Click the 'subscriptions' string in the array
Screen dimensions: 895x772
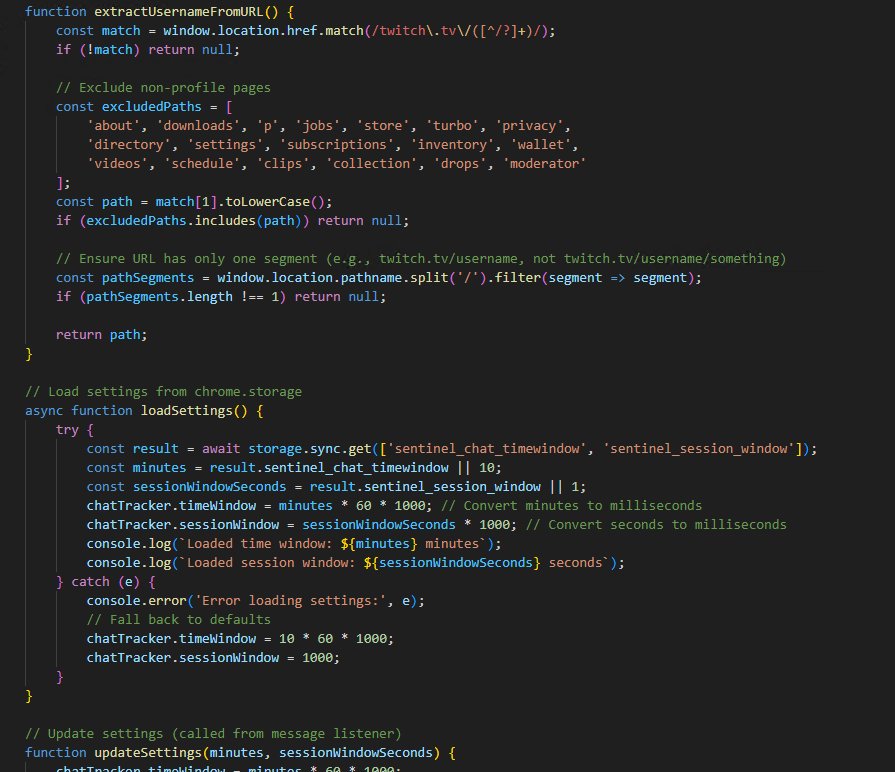click(337, 144)
